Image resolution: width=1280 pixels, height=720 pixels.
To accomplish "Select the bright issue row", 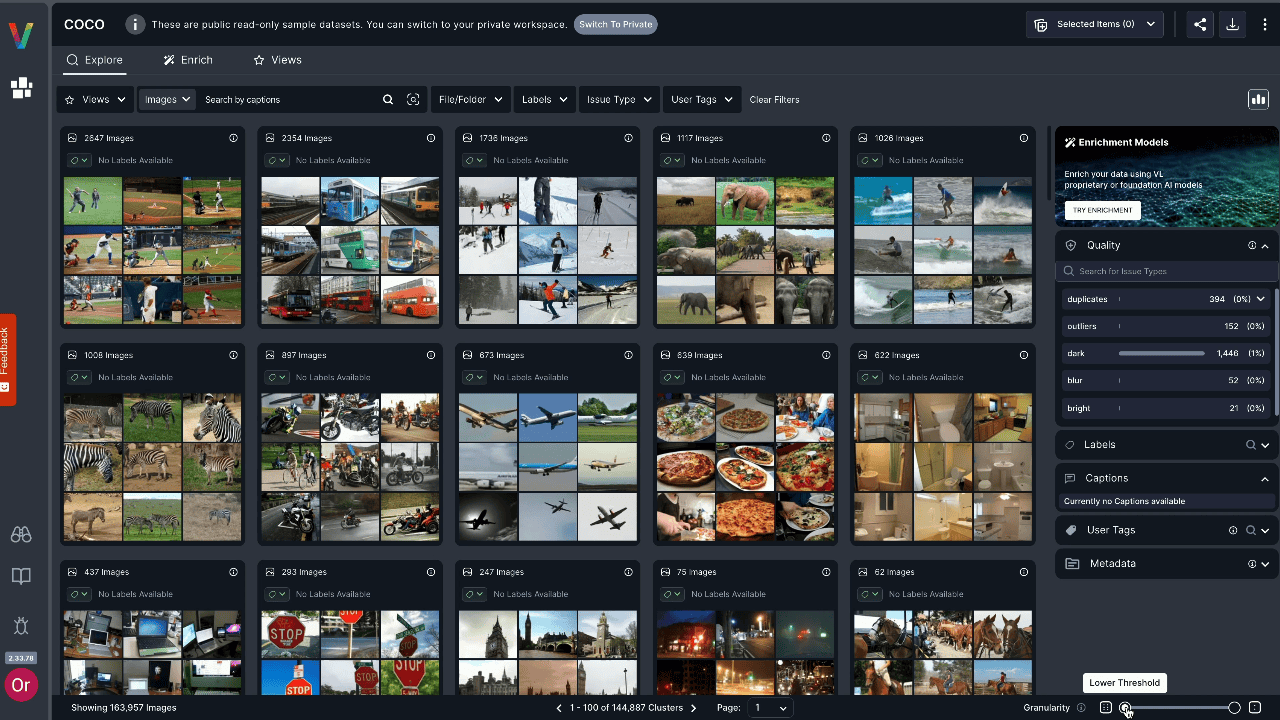I will 1166,408.
